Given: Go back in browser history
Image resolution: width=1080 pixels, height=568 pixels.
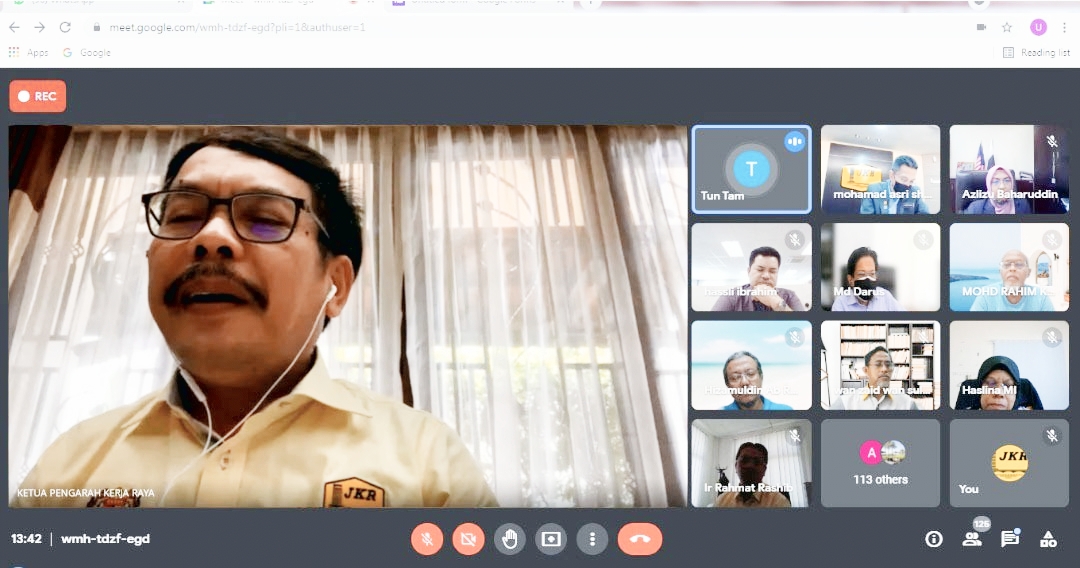Looking at the screenshot, I should pos(14,28).
